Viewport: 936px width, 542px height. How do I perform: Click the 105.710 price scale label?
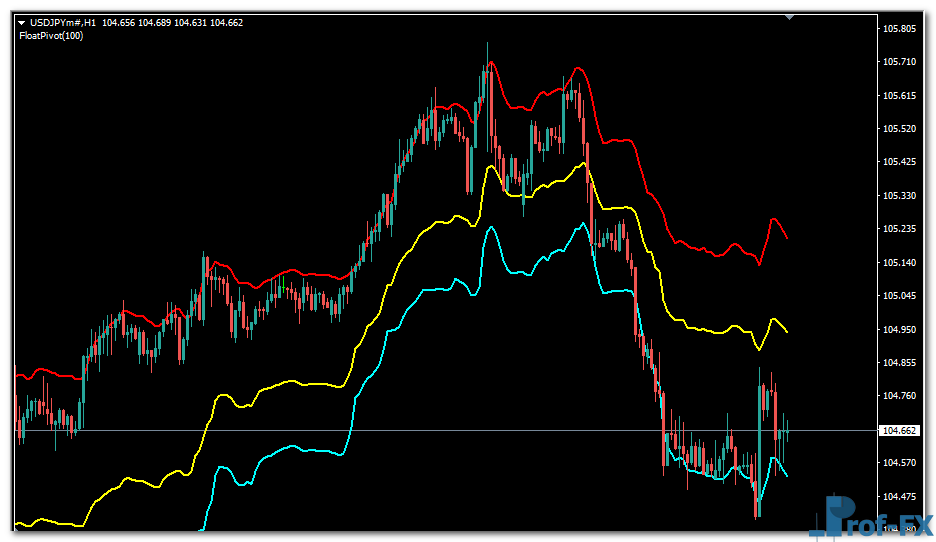(900, 62)
